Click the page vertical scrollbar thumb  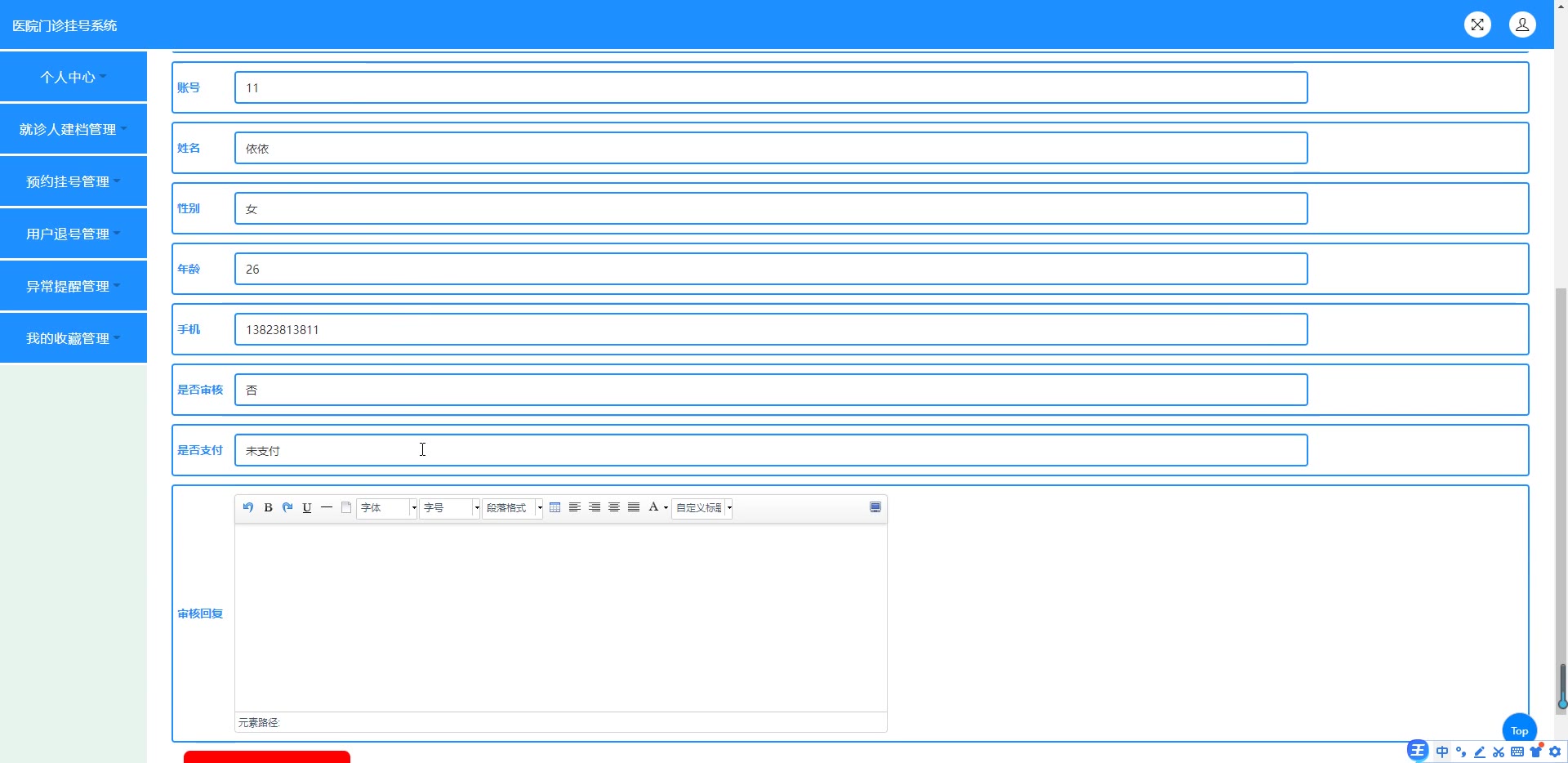coord(1561,500)
